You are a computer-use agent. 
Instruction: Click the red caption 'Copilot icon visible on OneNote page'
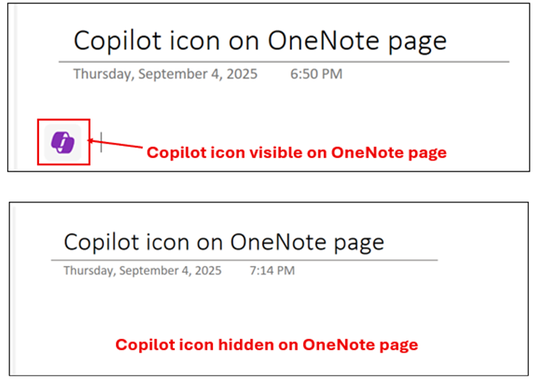[x=297, y=153]
